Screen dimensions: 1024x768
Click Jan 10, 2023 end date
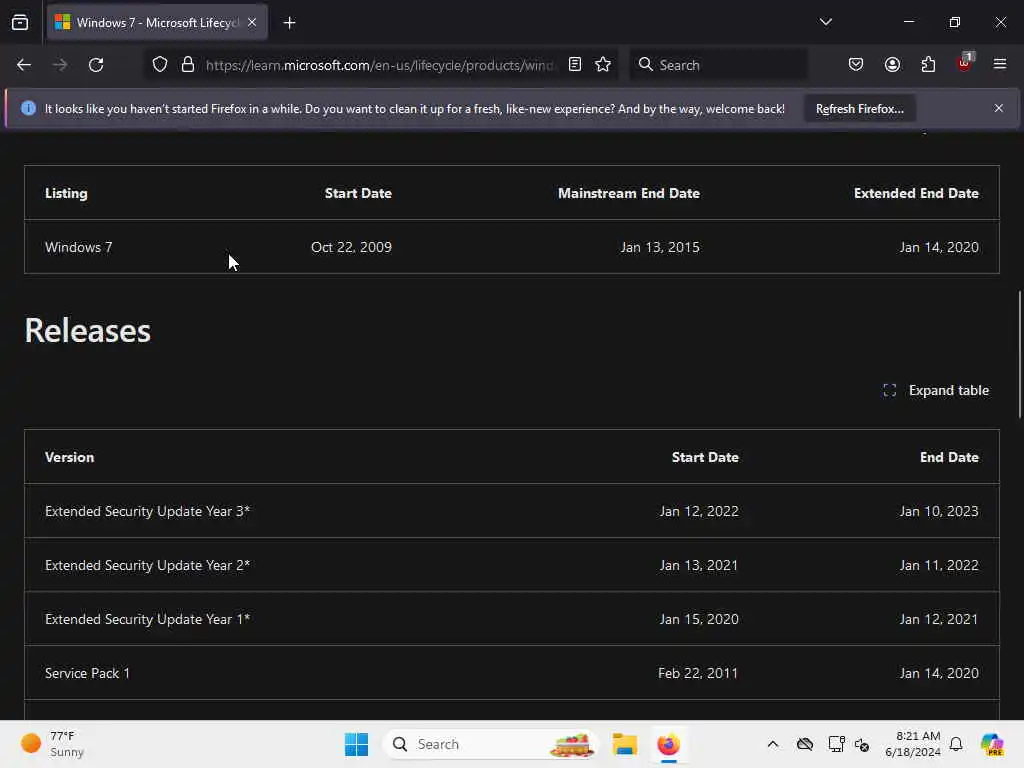[x=939, y=511]
